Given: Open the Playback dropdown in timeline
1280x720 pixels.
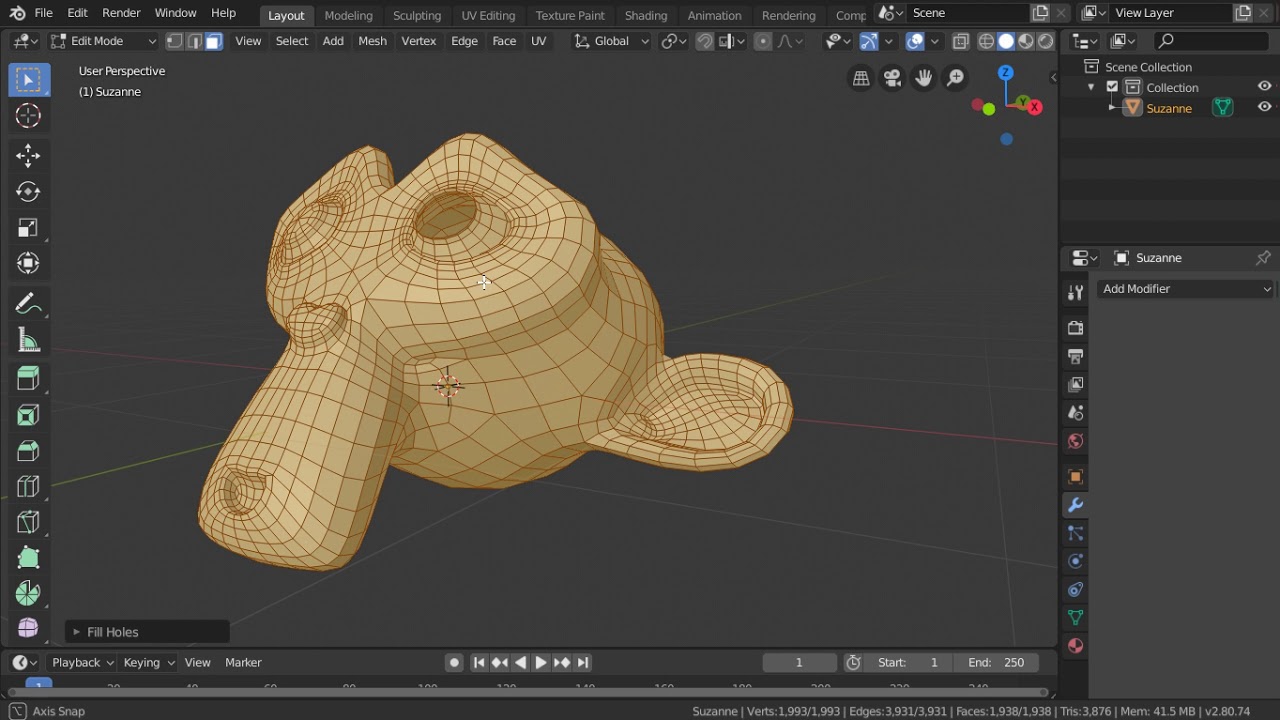Looking at the screenshot, I should click(x=82, y=662).
